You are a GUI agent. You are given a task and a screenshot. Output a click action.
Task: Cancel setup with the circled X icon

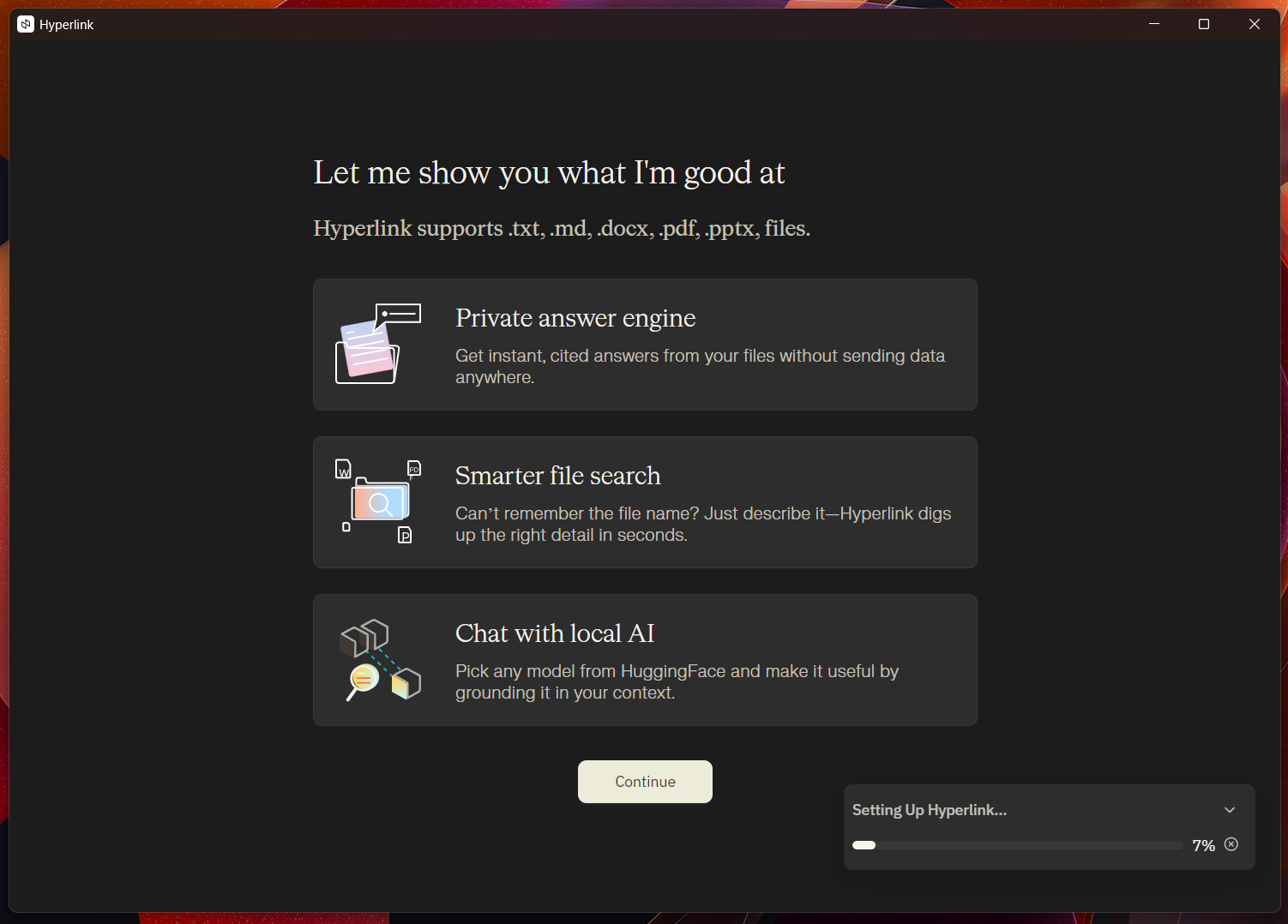pos(1231,844)
